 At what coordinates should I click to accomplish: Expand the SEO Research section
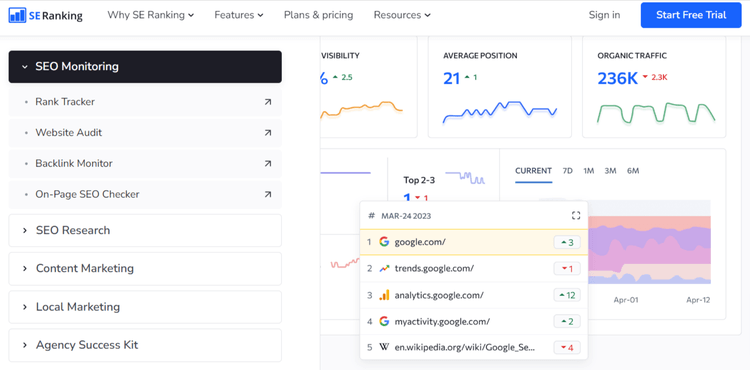(145, 230)
